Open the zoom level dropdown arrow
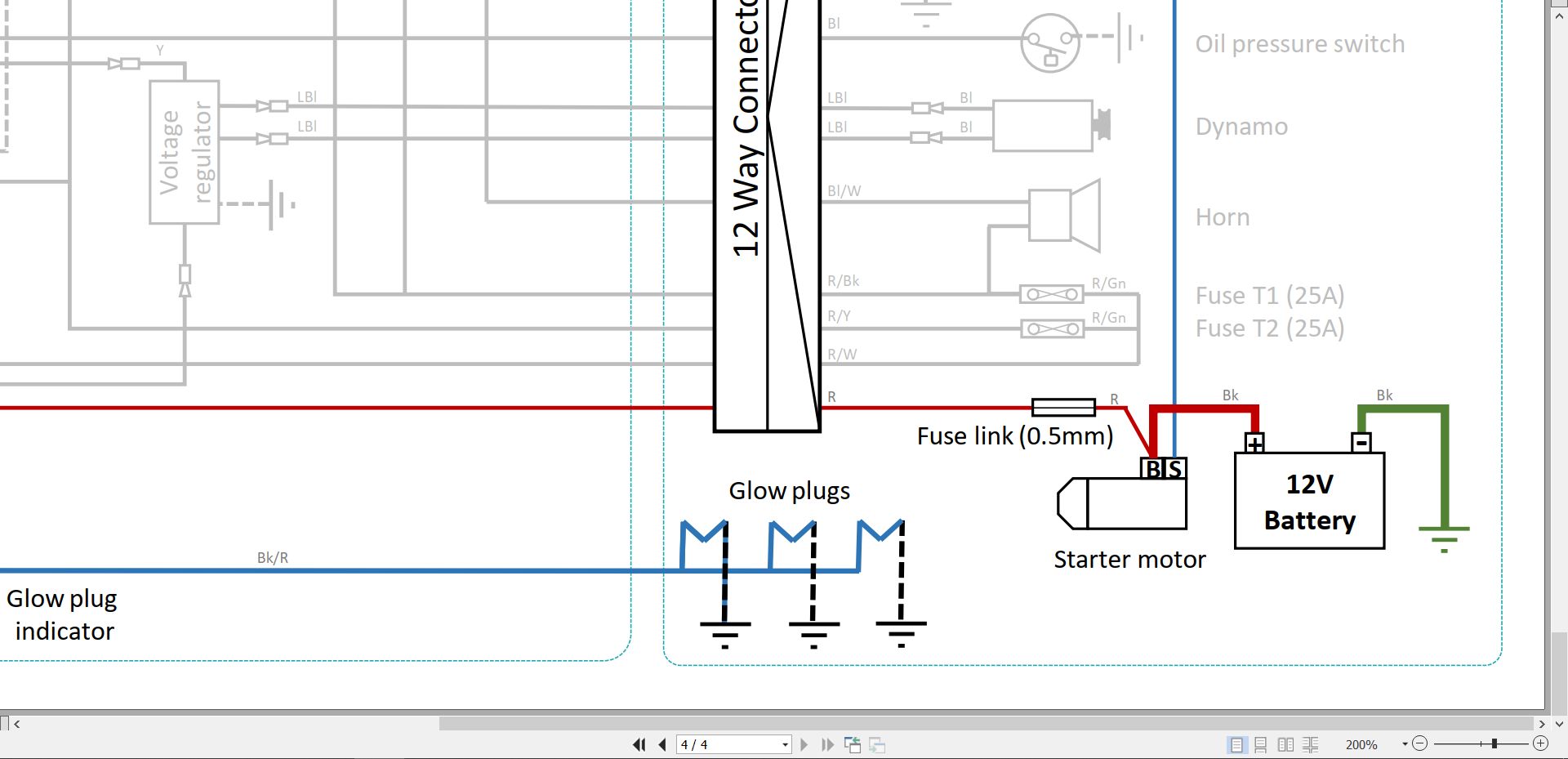Screen dimensions: 1568x759 tap(1405, 744)
